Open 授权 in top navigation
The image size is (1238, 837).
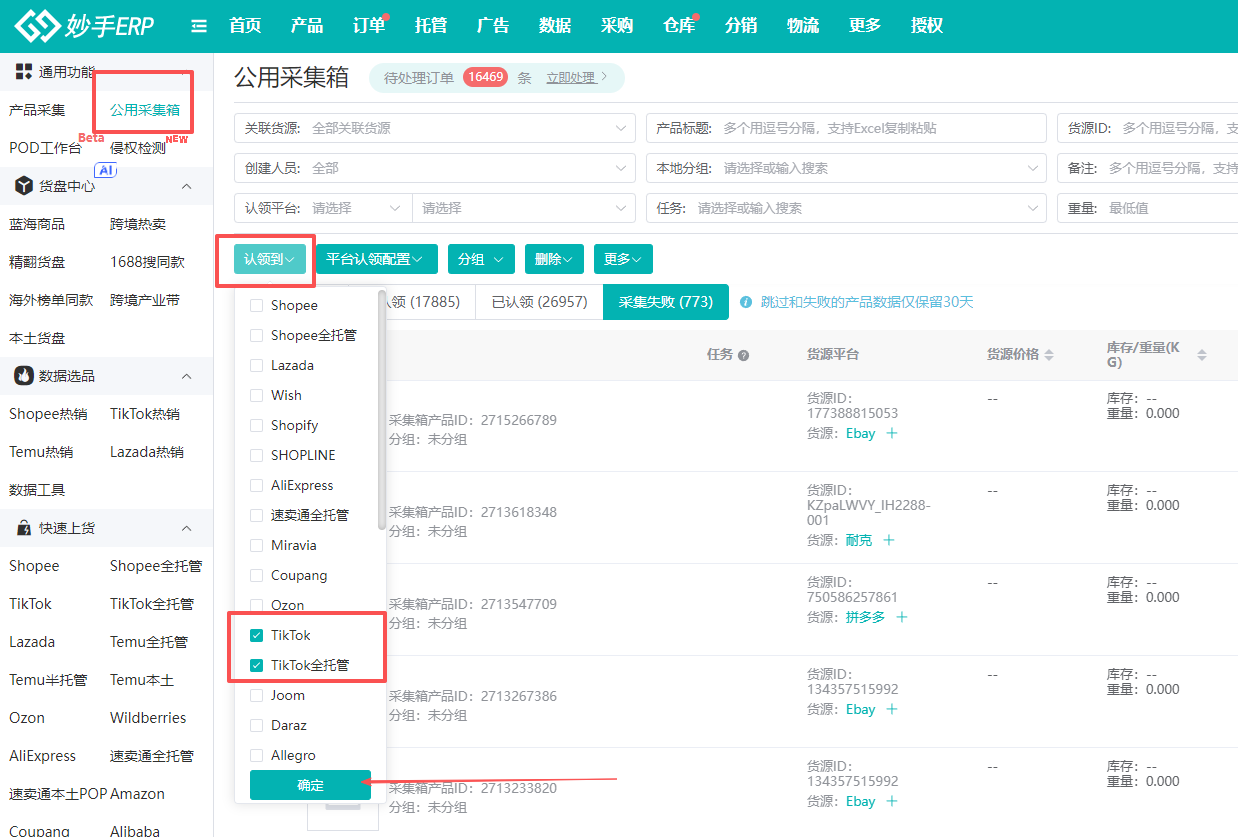point(927,26)
